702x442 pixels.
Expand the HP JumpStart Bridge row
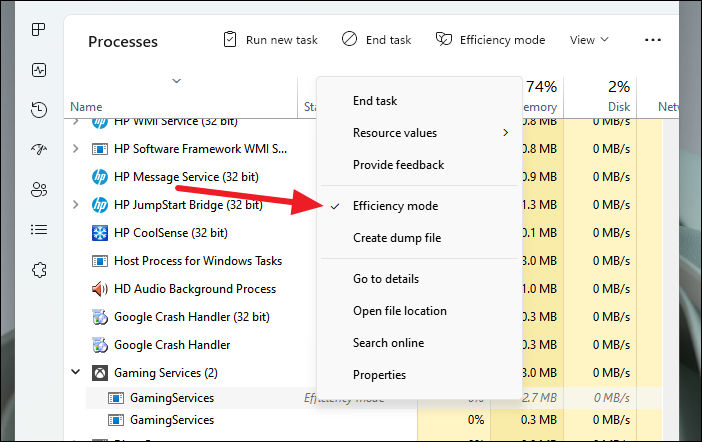coord(76,205)
